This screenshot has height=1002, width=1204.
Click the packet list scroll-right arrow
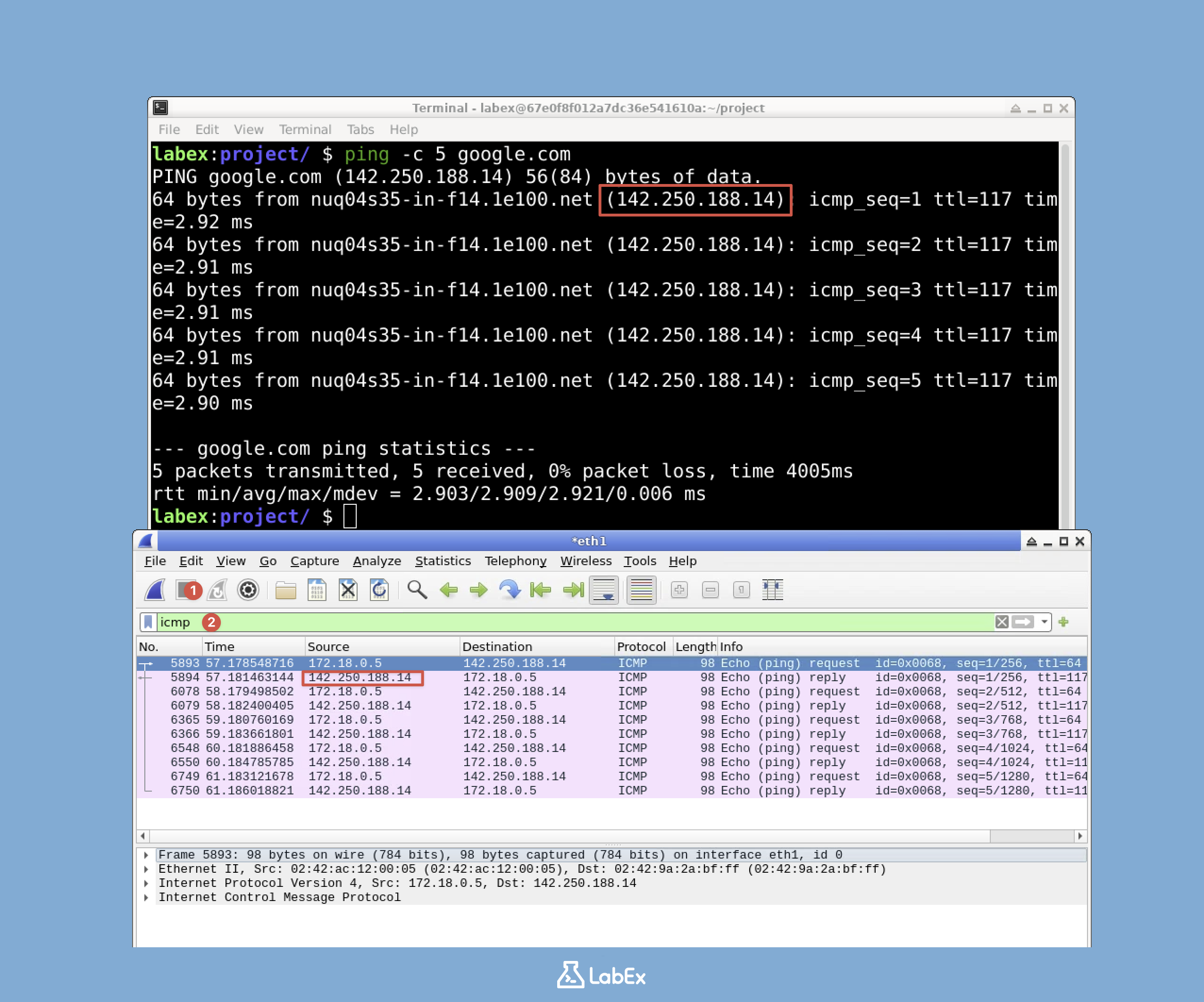point(1080,836)
